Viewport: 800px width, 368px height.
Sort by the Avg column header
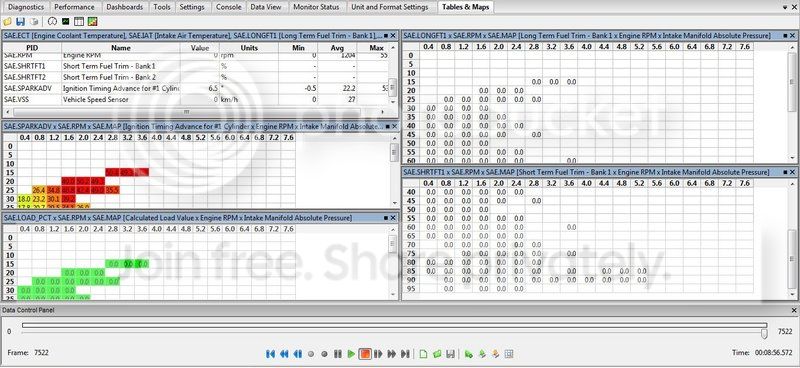point(337,48)
